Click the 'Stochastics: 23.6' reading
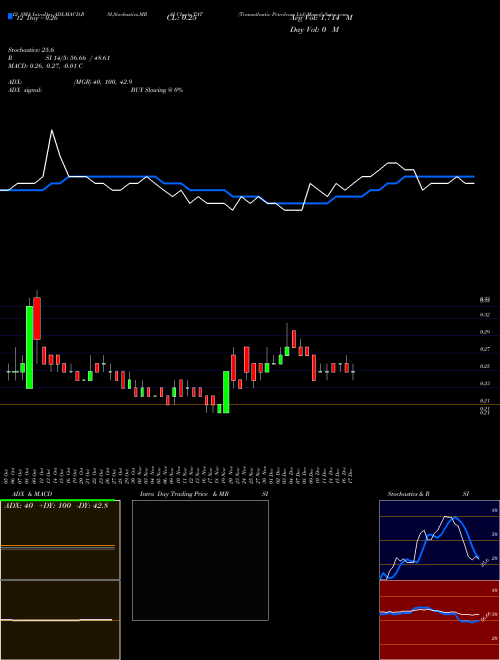 [x=31, y=50]
